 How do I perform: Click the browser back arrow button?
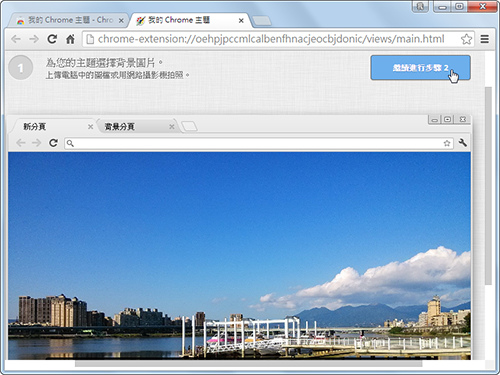tap(16, 39)
